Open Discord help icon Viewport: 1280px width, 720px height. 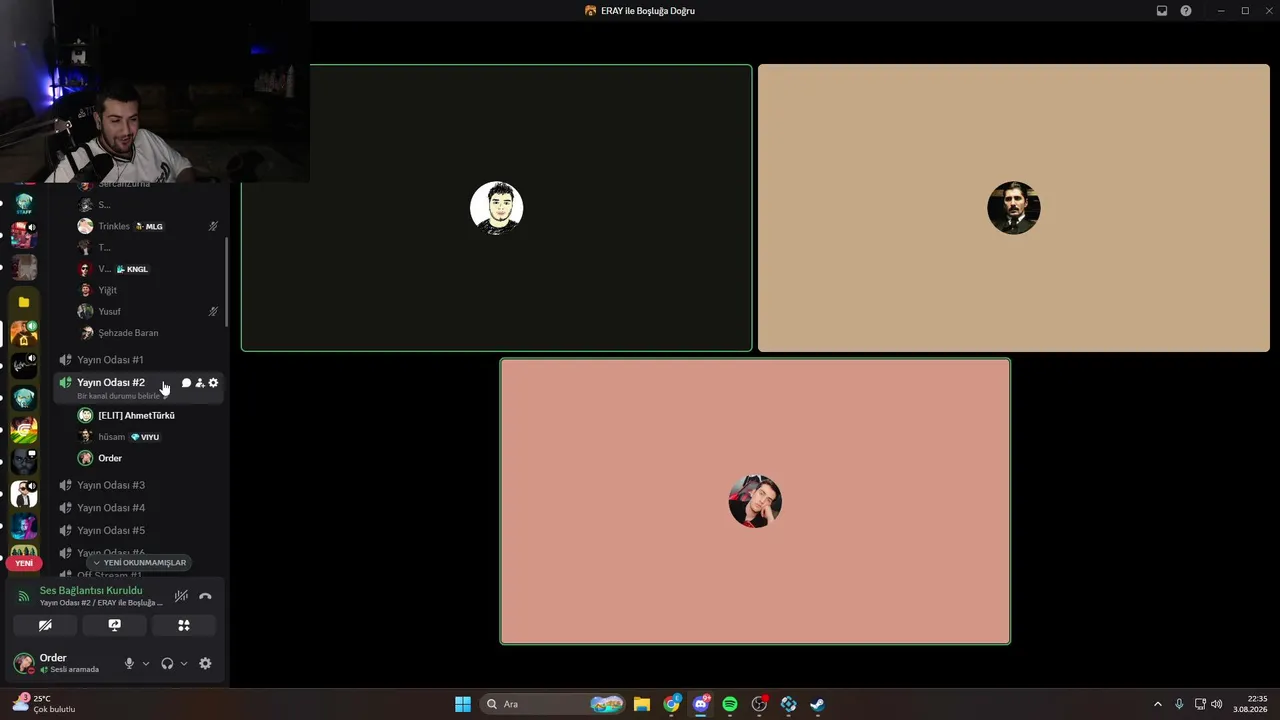click(1186, 11)
